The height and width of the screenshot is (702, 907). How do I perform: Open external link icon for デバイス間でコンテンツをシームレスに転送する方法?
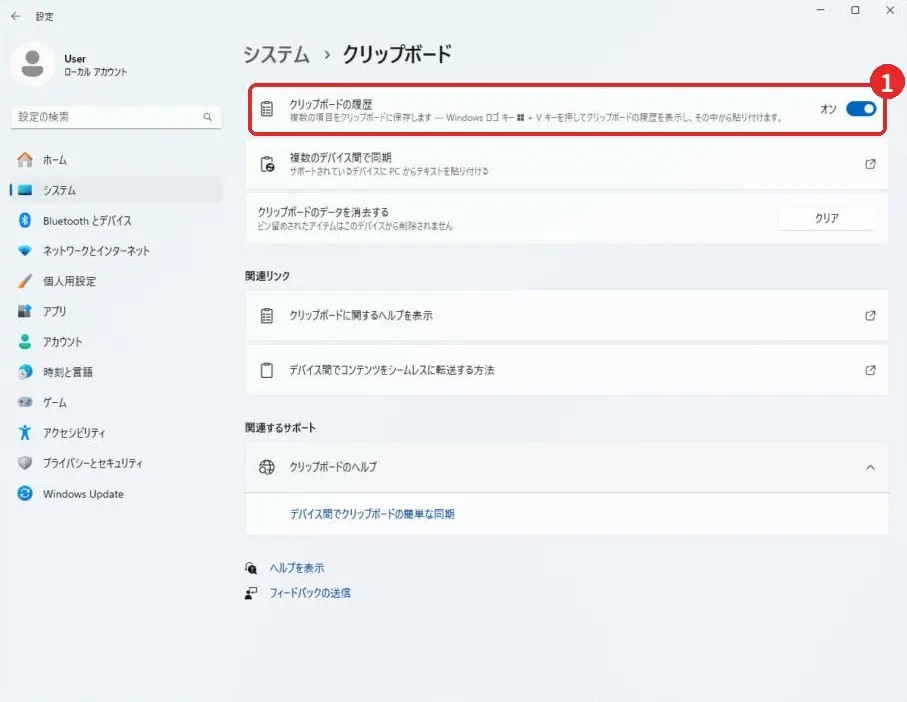click(870, 370)
